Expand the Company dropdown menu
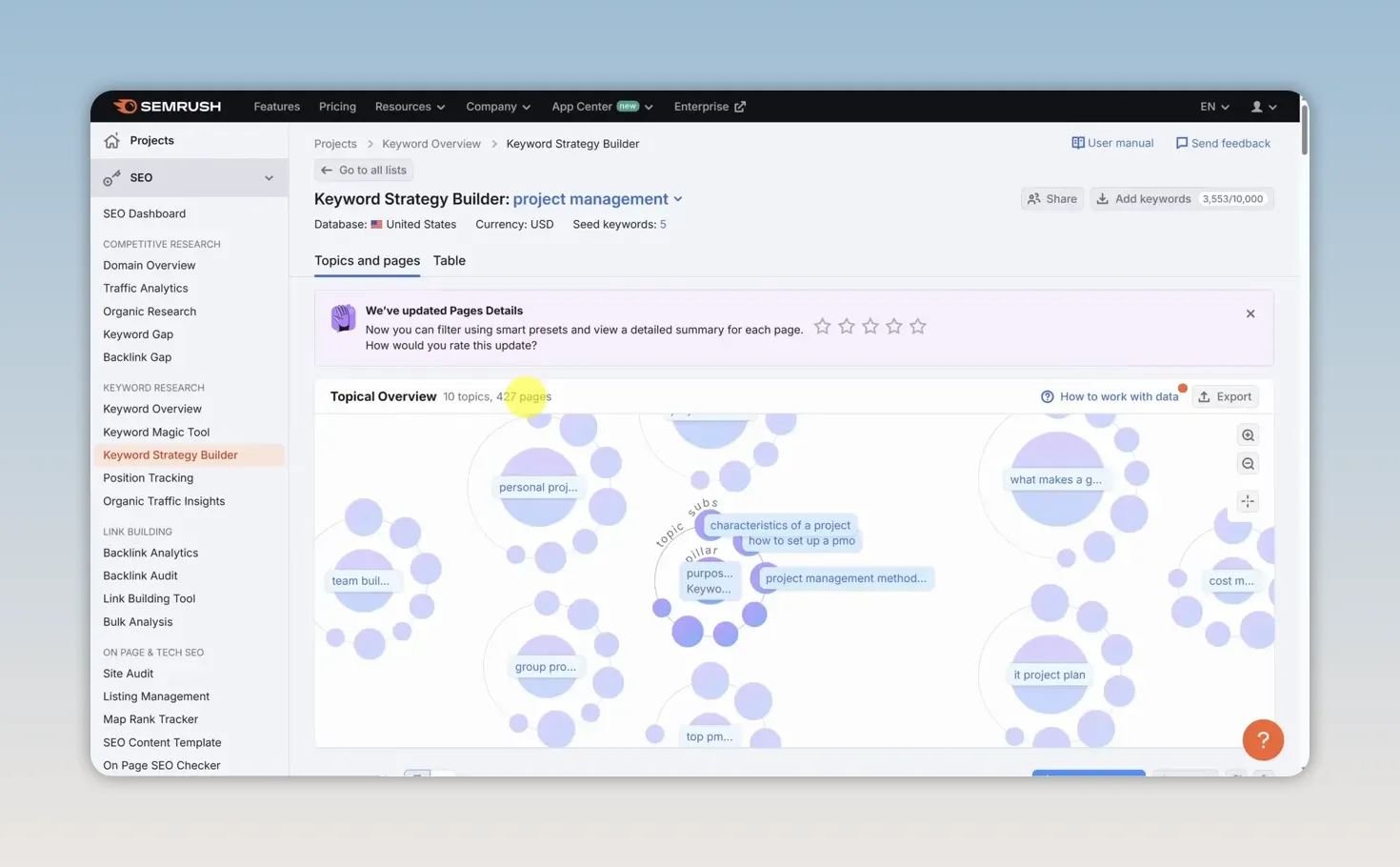Screen dimensions: 1400x867 point(498,107)
